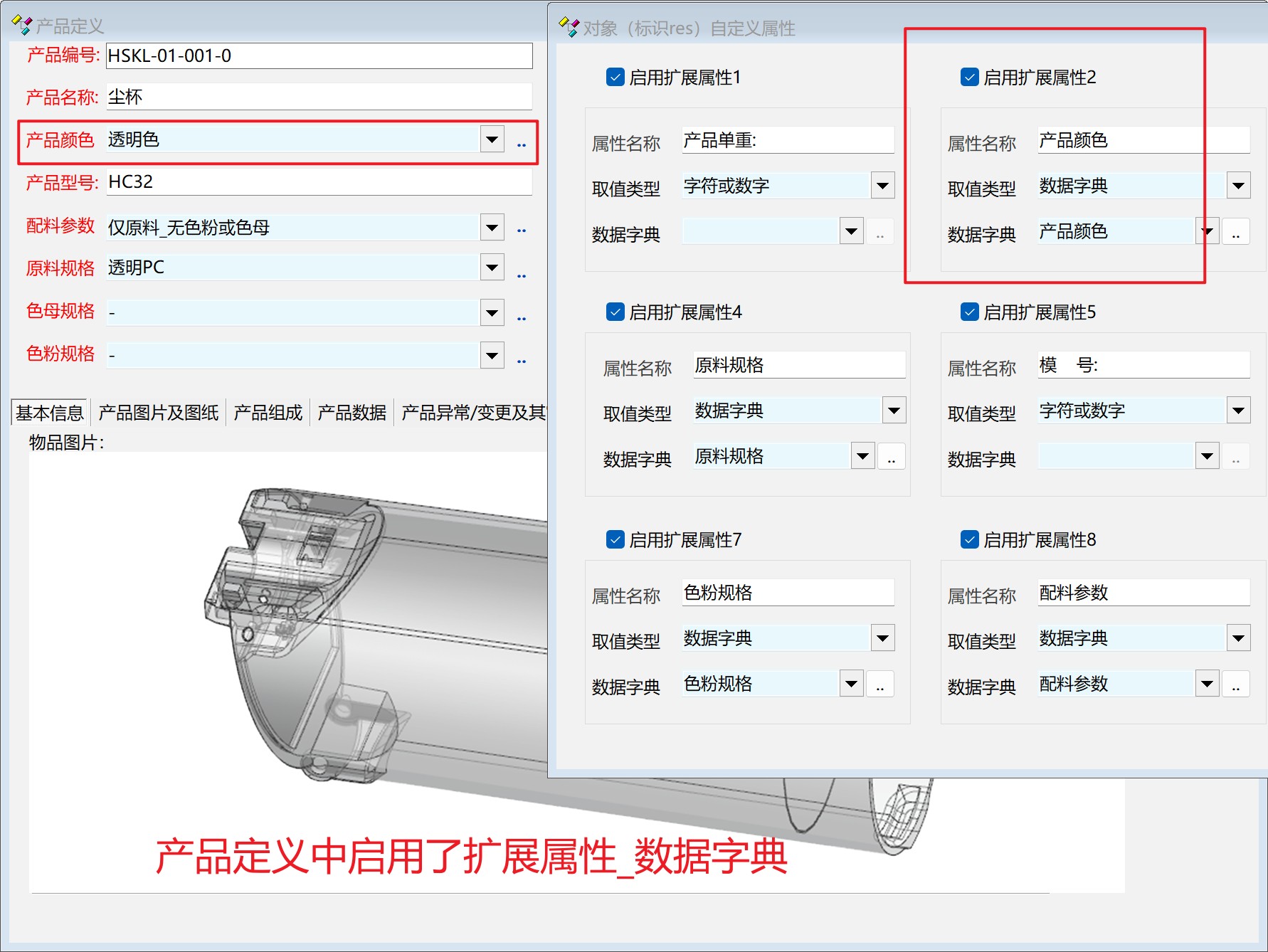Open browse button for 扩展属性4 数据字典
Viewport: 1268px width, 952px height.
tap(891, 457)
